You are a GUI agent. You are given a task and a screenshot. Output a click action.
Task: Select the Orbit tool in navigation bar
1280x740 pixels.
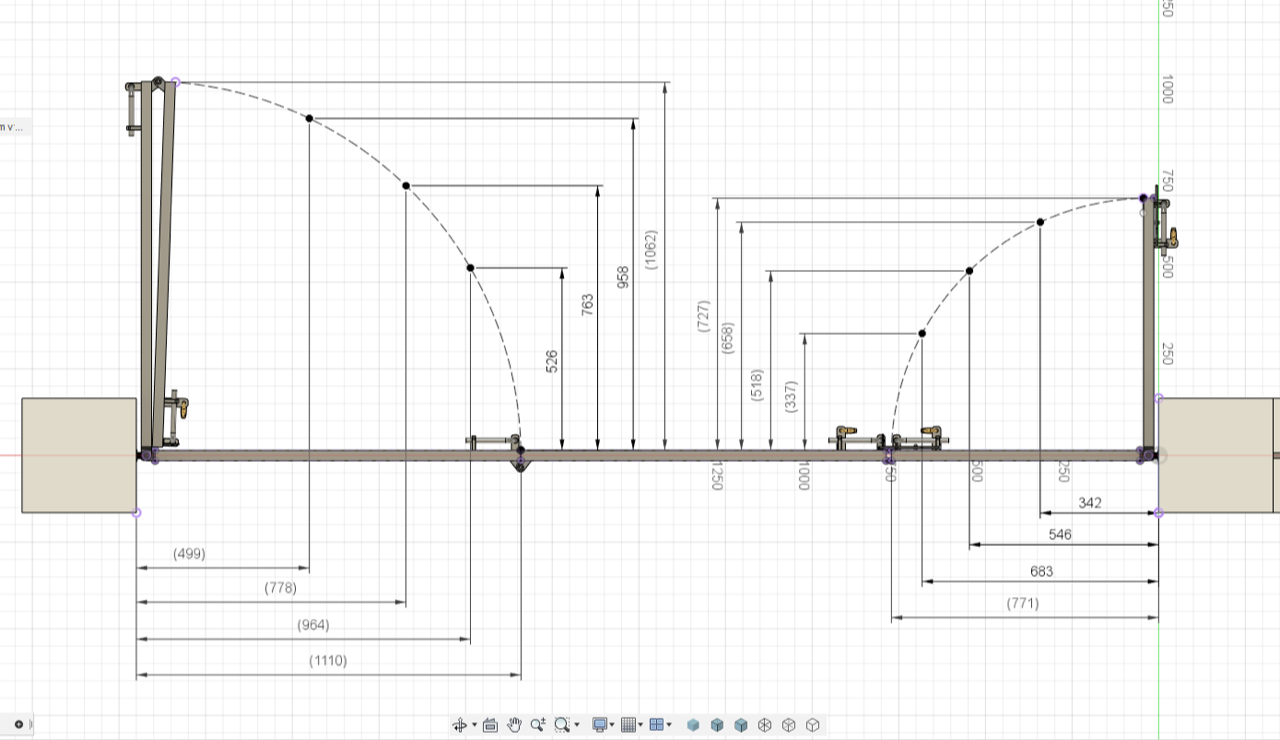tap(460, 725)
